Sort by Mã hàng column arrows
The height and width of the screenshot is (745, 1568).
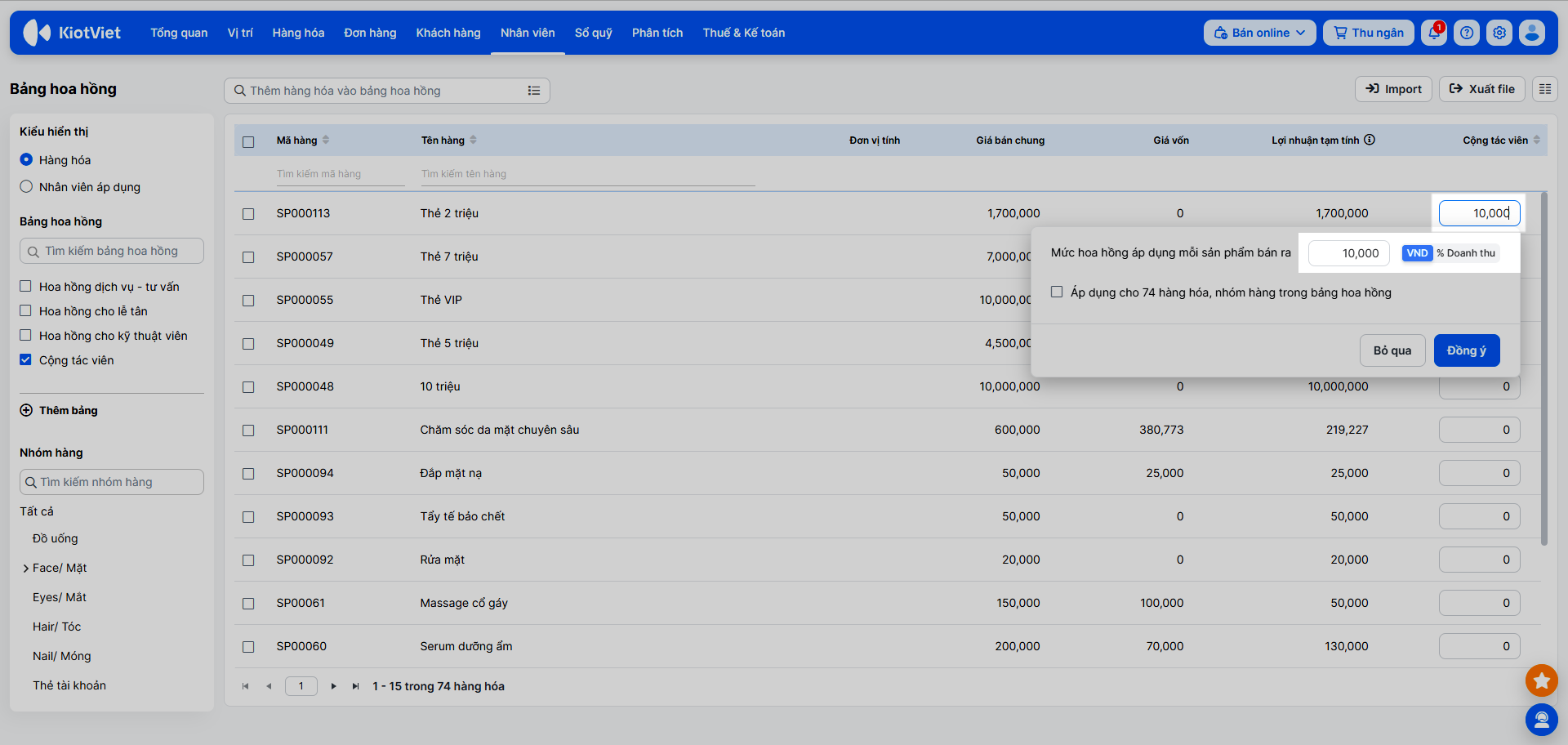click(326, 140)
